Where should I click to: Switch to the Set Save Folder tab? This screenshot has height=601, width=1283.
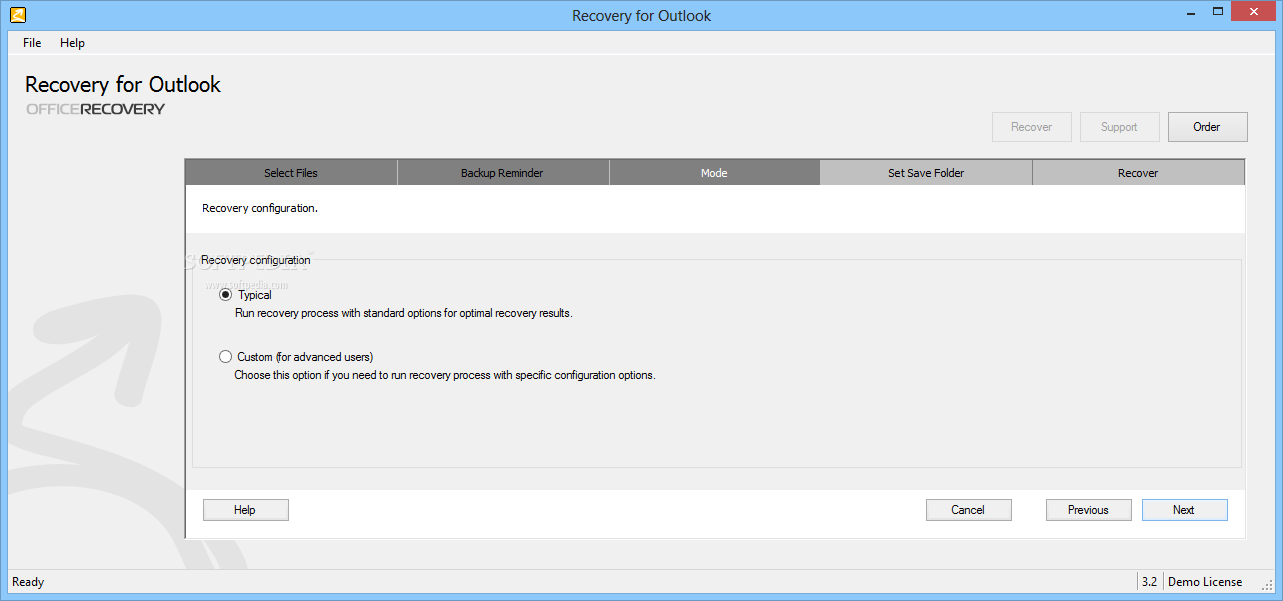tap(926, 173)
